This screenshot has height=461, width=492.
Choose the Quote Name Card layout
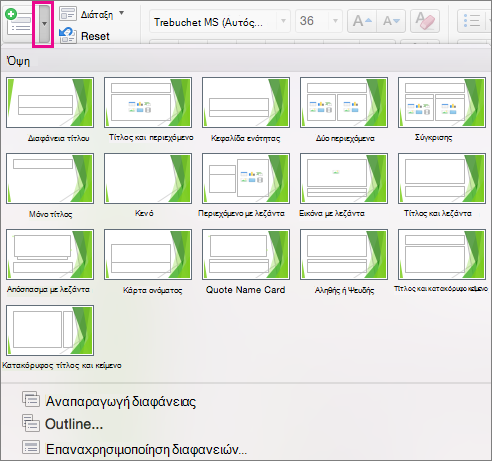coord(246,255)
